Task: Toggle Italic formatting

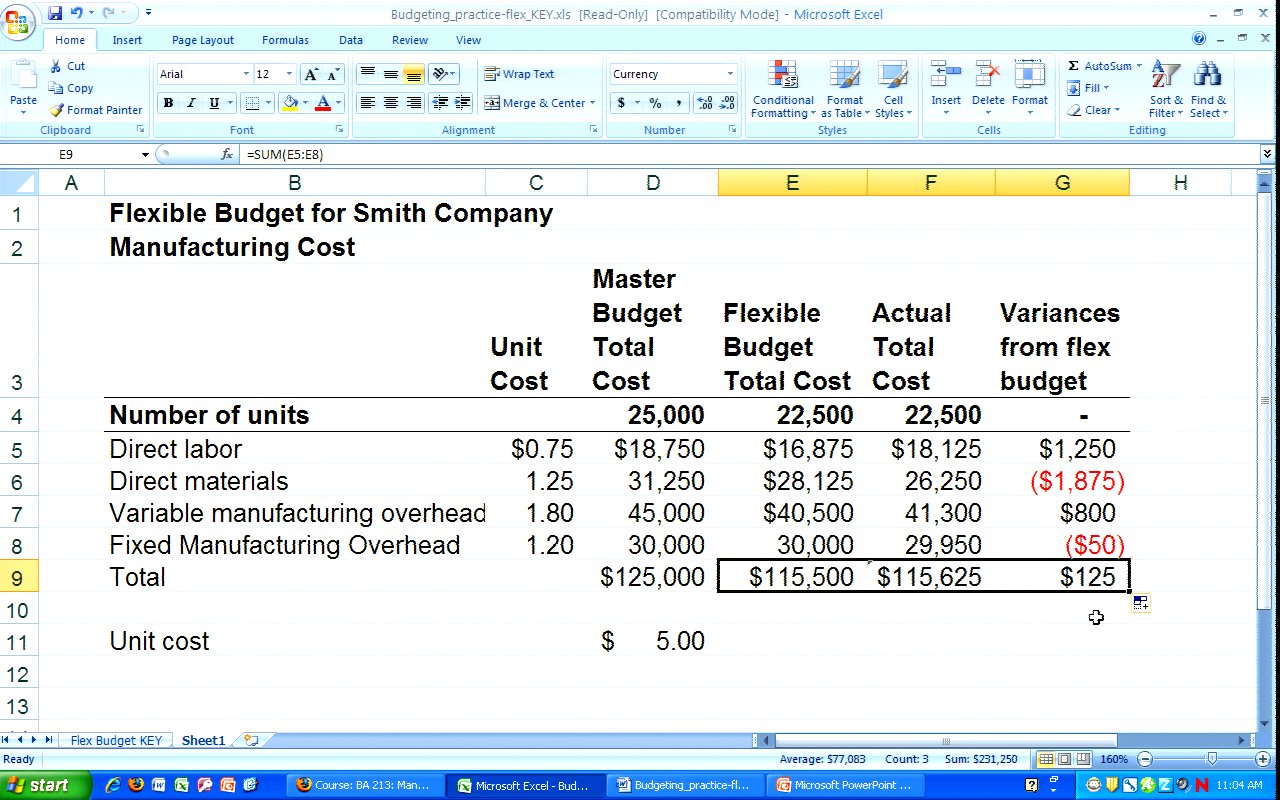Action: 191,103
